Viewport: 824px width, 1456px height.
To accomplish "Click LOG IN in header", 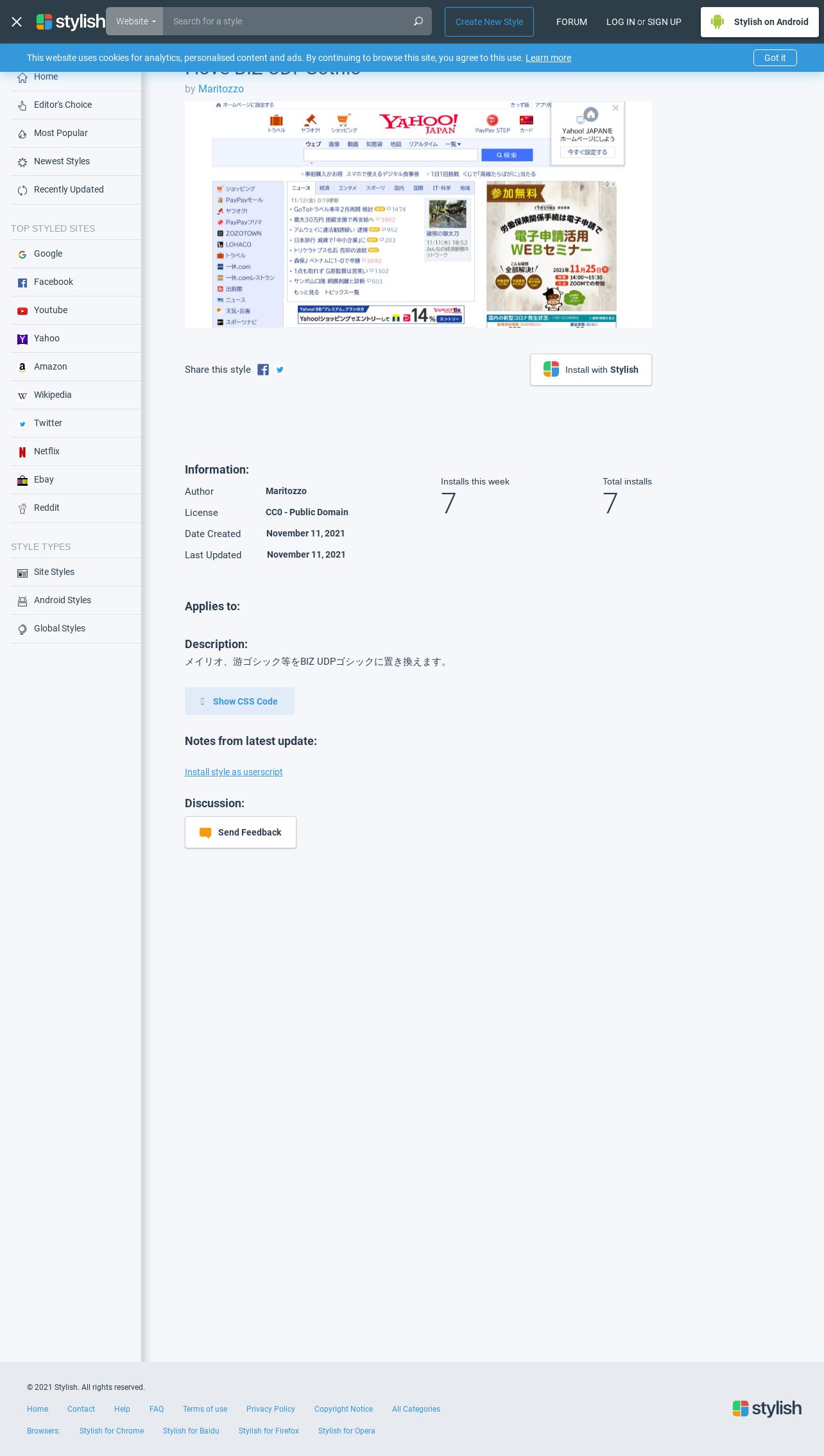I will (621, 22).
